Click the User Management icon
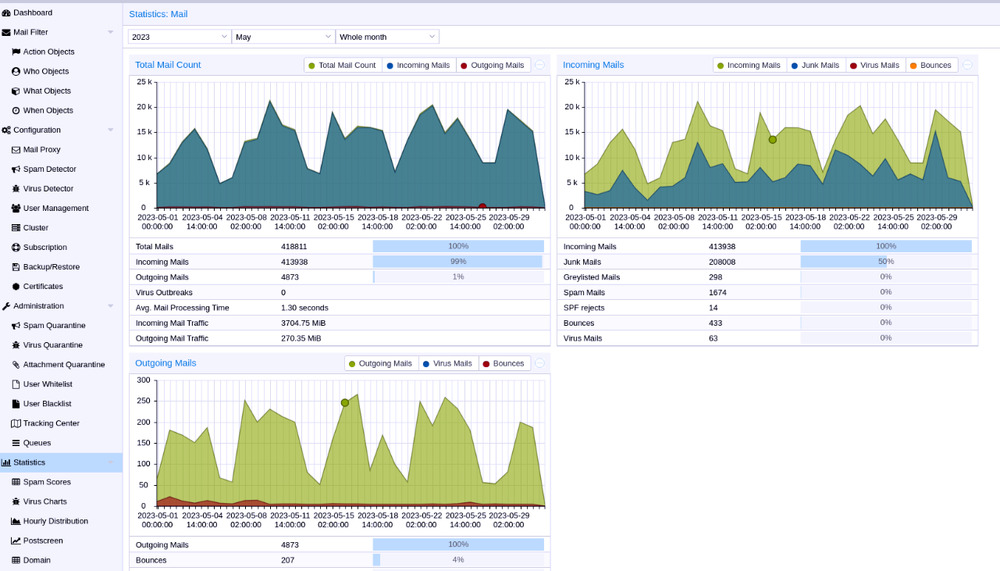This screenshot has height=571, width=1000. pos(16,208)
